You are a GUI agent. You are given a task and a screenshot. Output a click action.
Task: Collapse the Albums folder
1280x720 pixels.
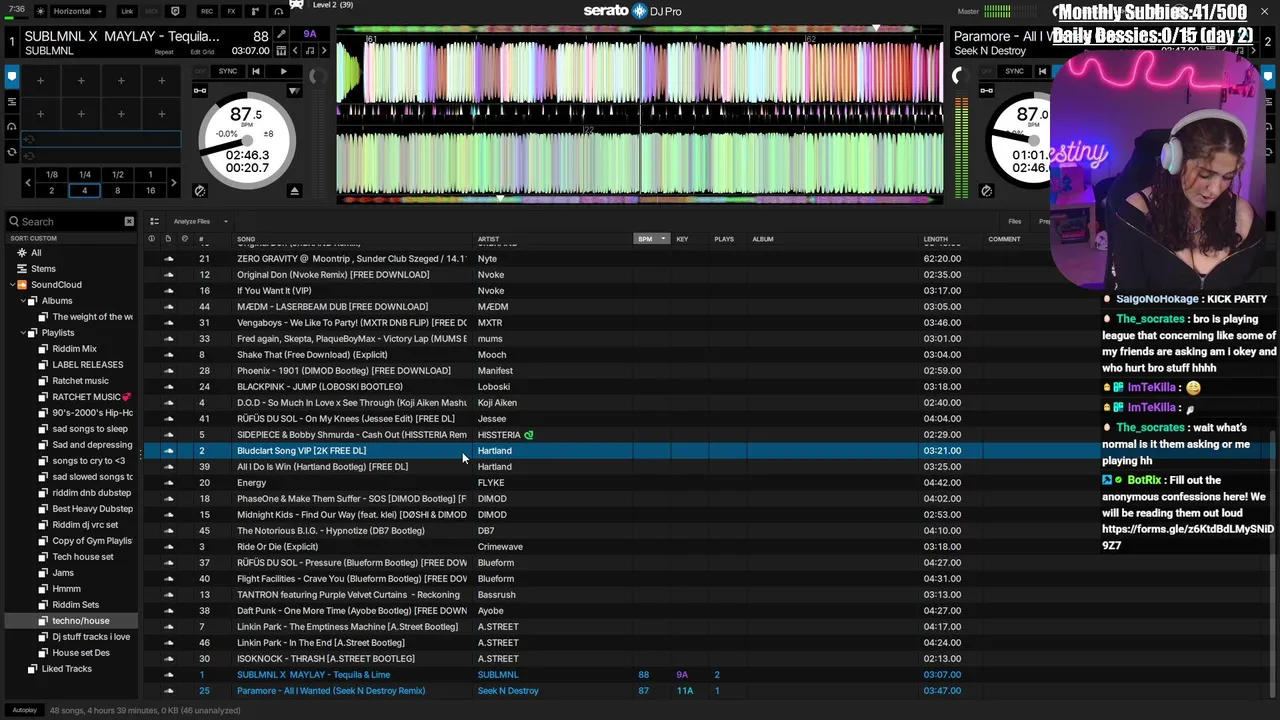(x=22, y=301)
